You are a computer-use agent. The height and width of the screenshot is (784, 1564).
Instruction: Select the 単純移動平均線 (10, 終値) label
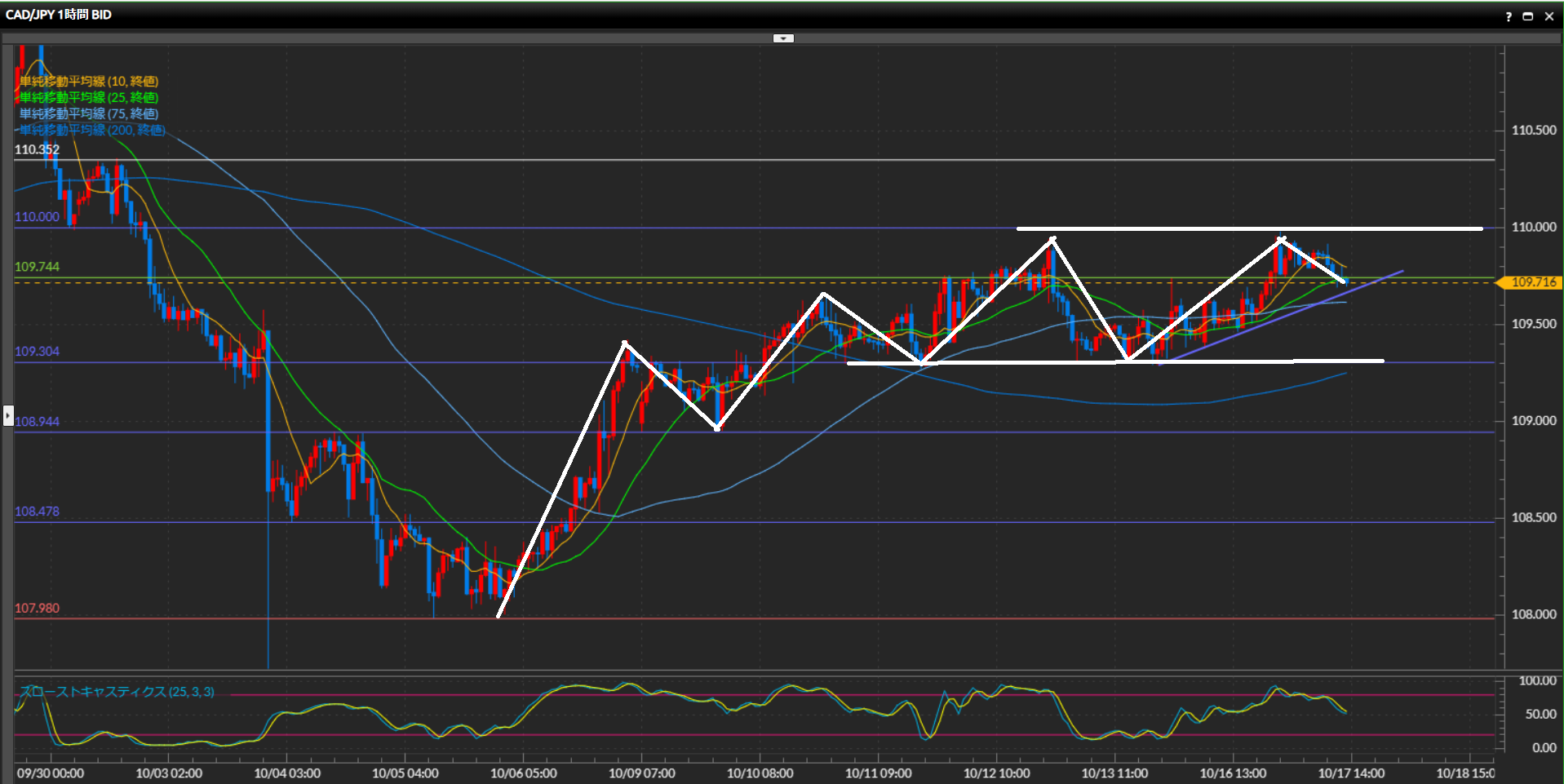tap(89, 82)
